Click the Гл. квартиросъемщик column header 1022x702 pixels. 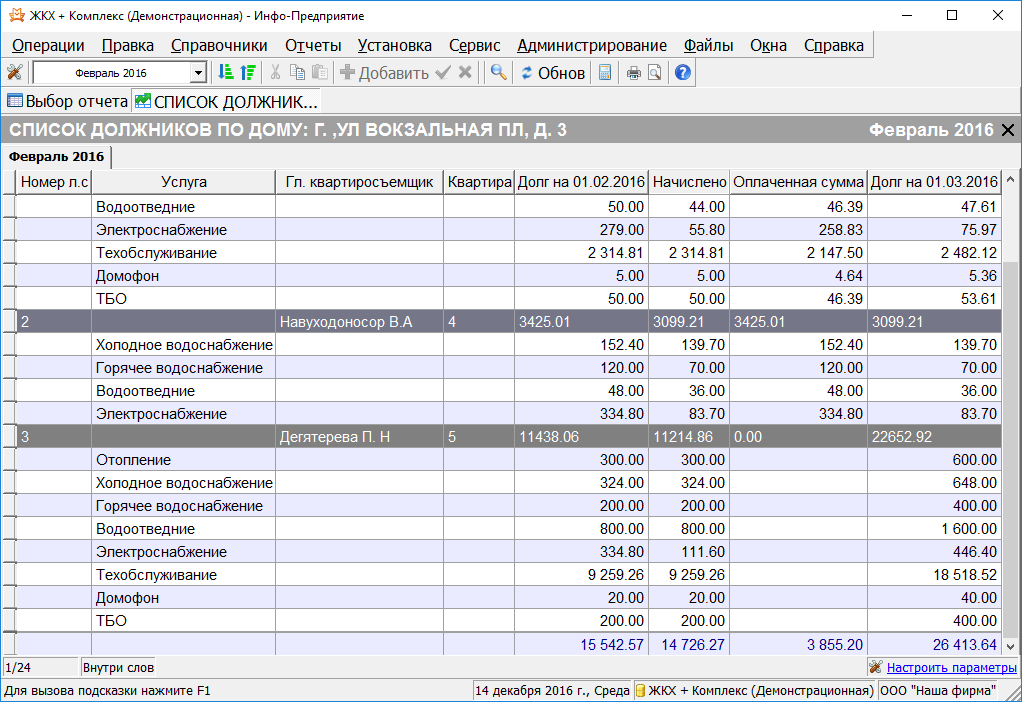click(x=359, y=182)
